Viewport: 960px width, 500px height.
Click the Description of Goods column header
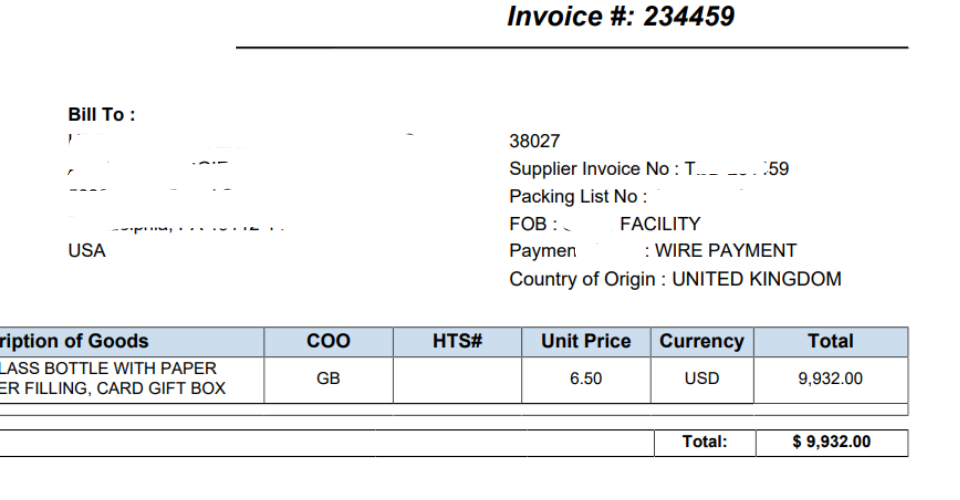(132, 341)
